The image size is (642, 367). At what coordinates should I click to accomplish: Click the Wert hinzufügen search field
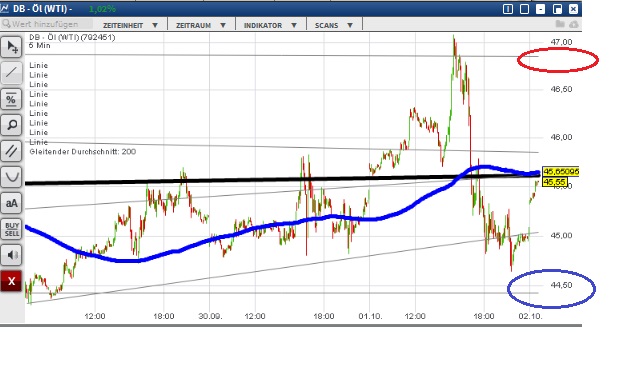[46, 24]
